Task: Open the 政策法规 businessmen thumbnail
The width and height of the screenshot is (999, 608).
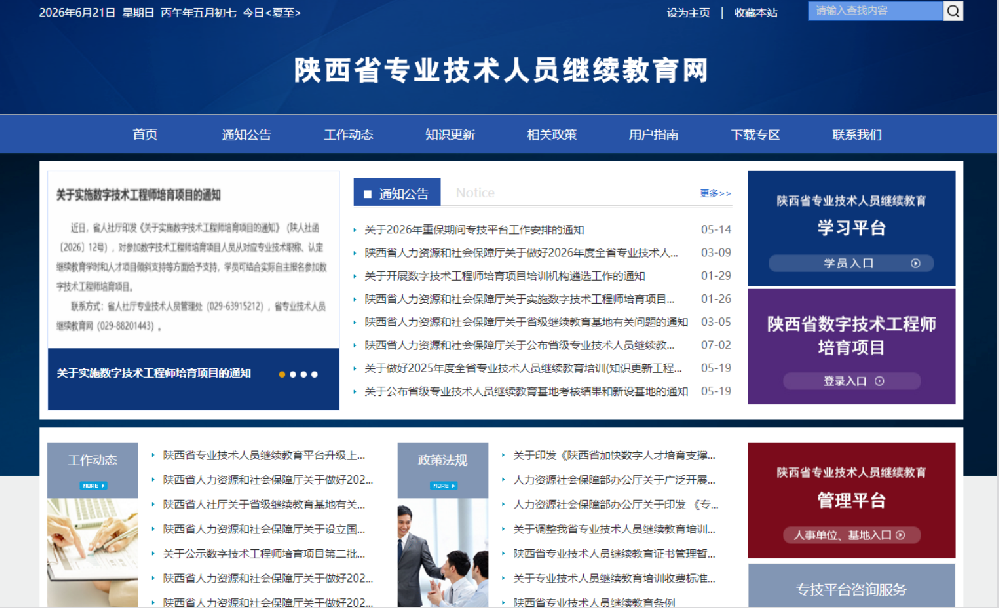Action: (443, 553)
